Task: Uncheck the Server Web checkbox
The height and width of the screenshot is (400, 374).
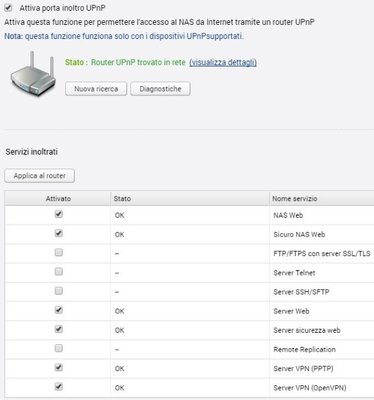Action: (59, 310)
